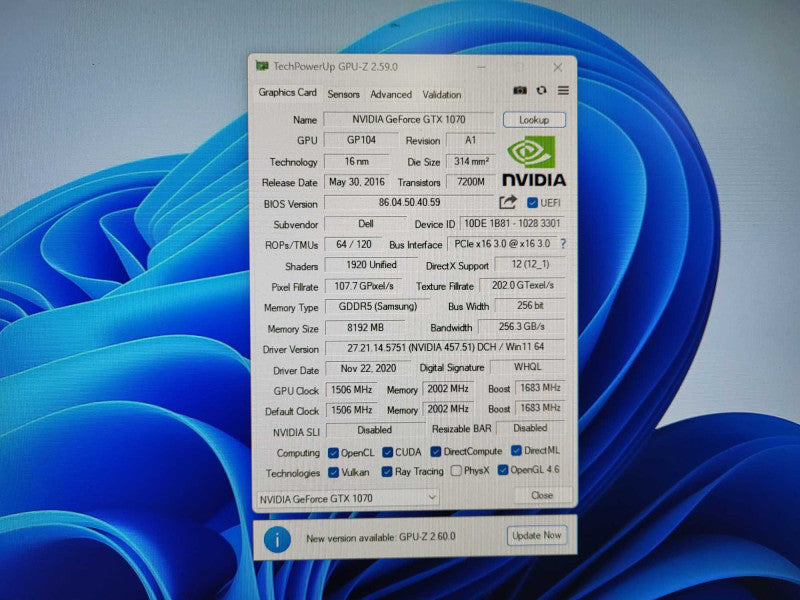Click the GPU-Z screenshot camera icon
The image size is (800, 600).
[x=520, y=90]
